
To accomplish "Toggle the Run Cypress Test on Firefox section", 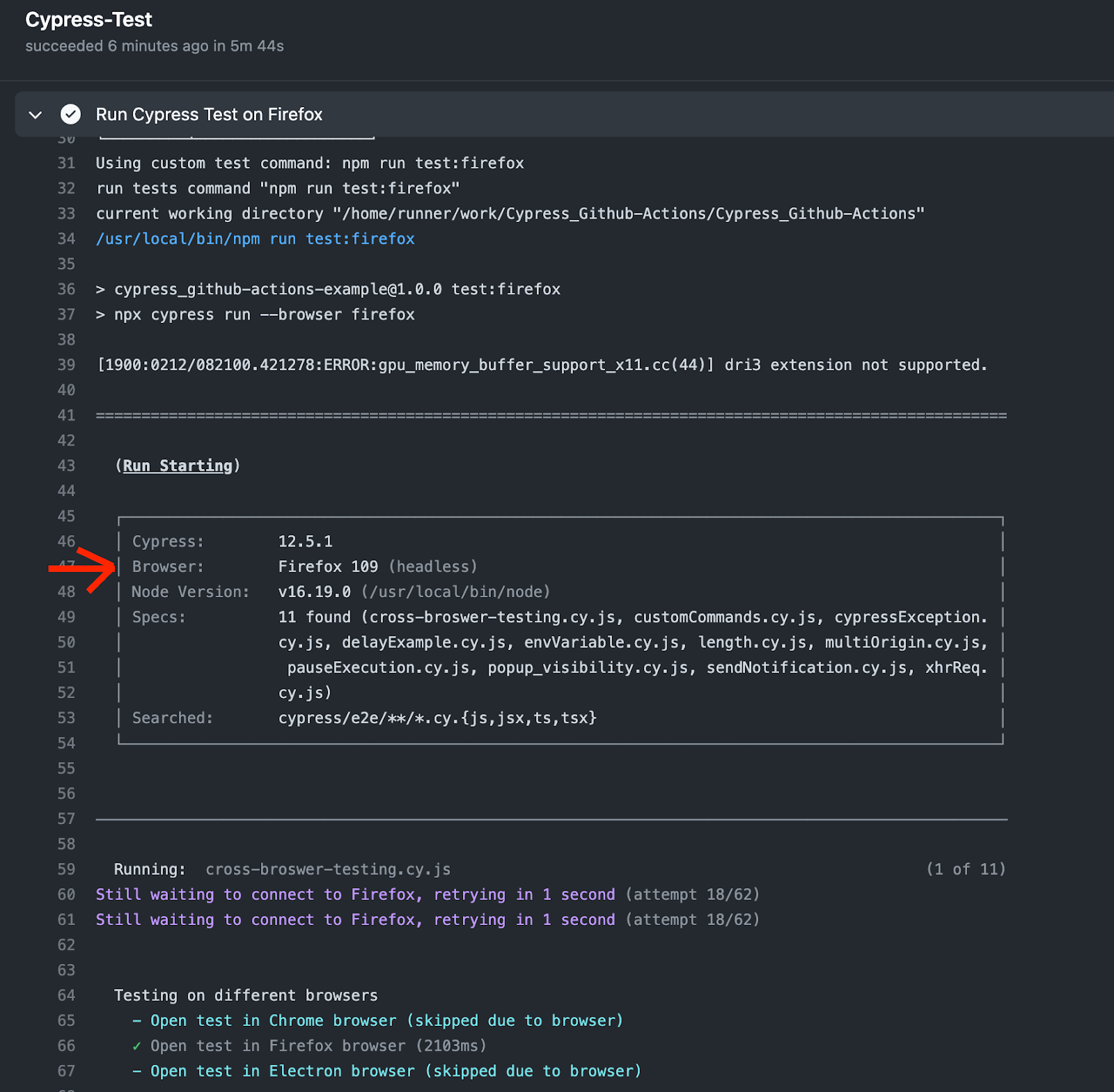I will 209,114.
